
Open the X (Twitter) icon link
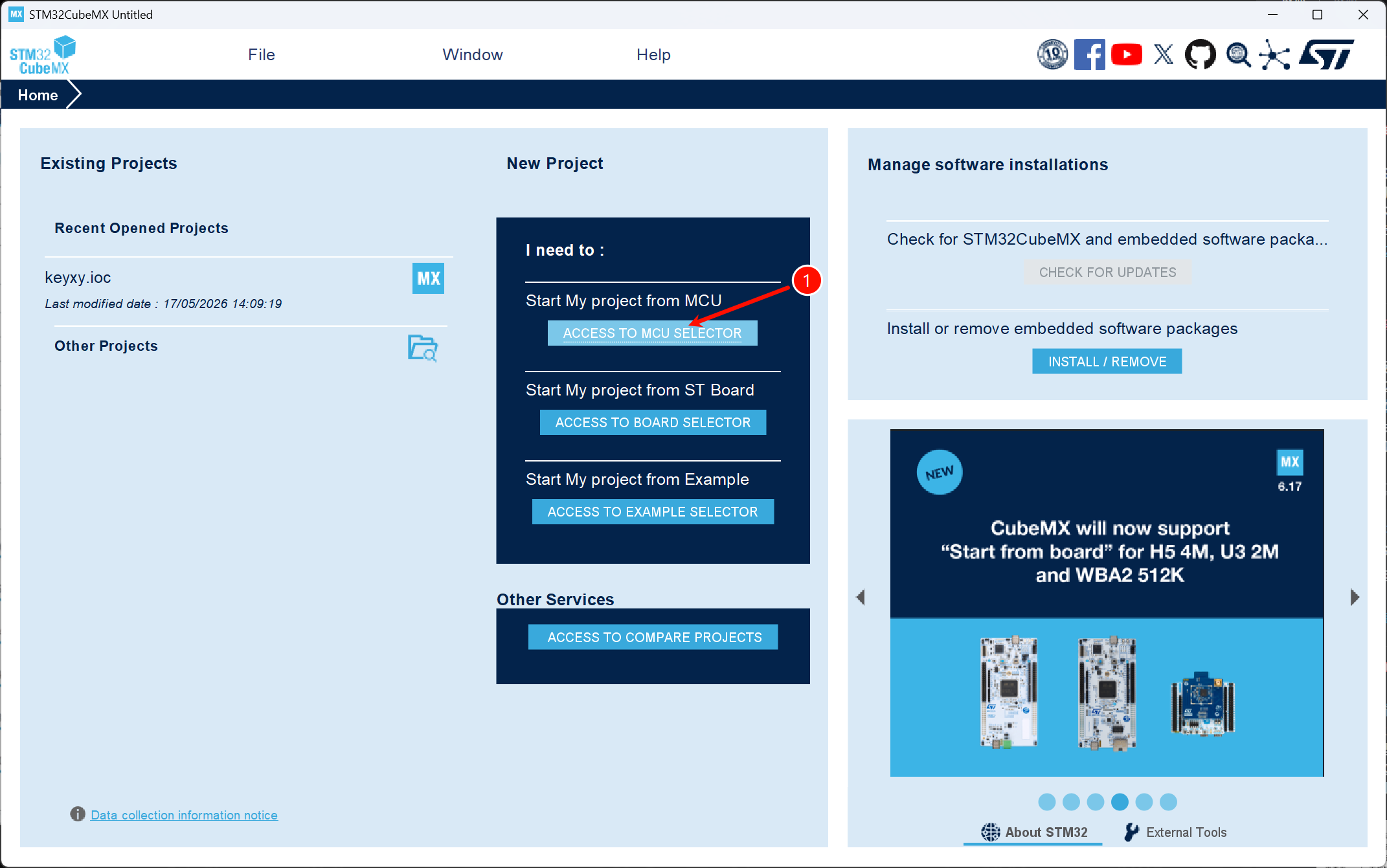pyautogui.click(x=1164, y=54)
